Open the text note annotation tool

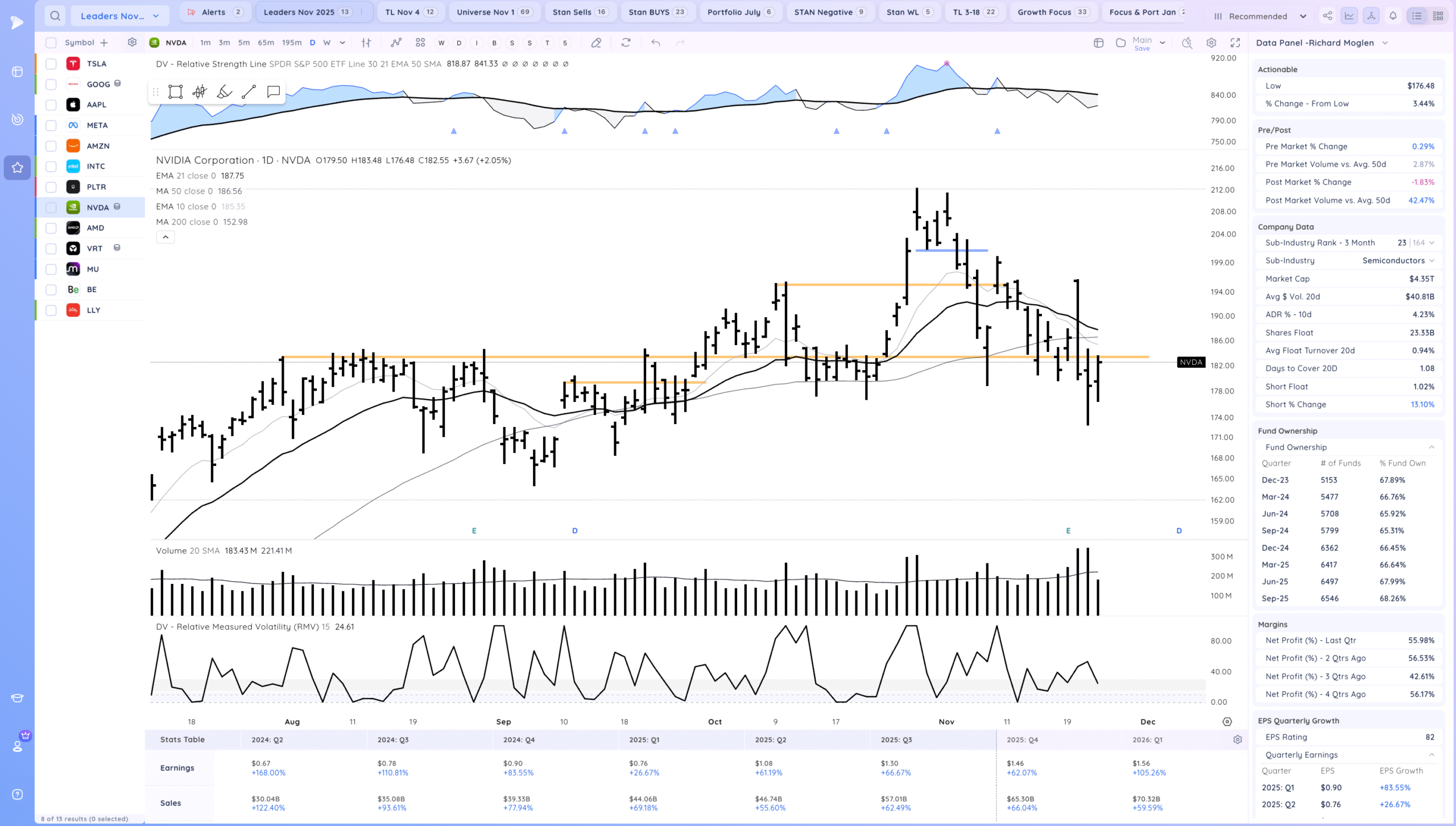274,92
